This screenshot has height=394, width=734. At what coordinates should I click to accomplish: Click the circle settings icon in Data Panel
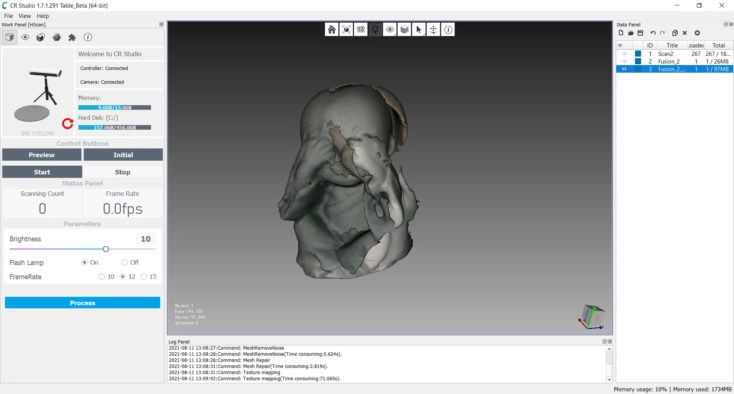(x=697, y=33)
